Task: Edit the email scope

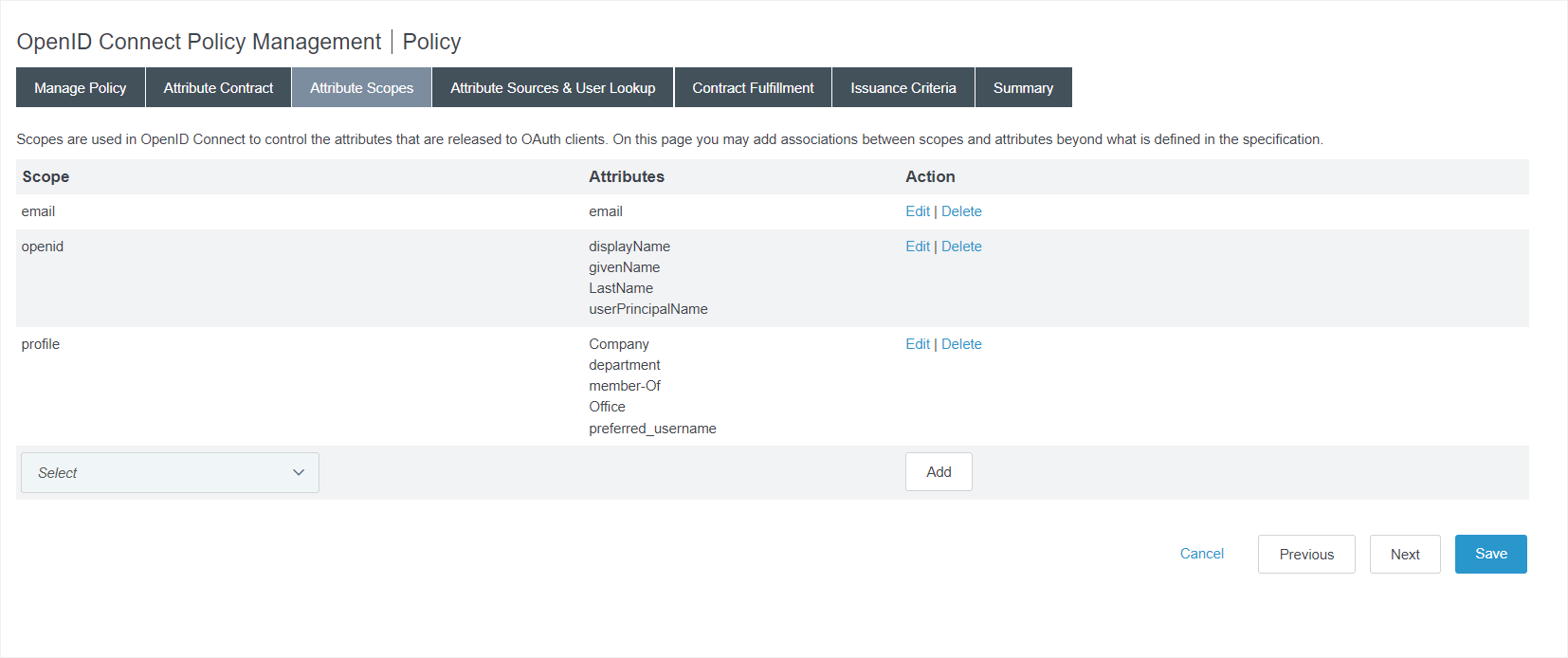Action: click(918, 211)
